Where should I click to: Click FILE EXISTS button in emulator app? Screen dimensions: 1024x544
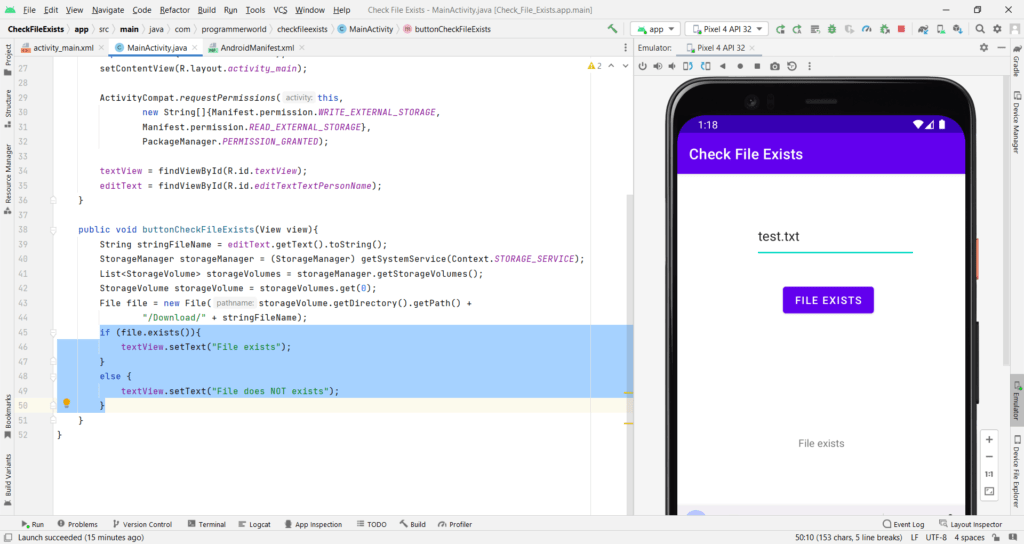coord(828,300)
